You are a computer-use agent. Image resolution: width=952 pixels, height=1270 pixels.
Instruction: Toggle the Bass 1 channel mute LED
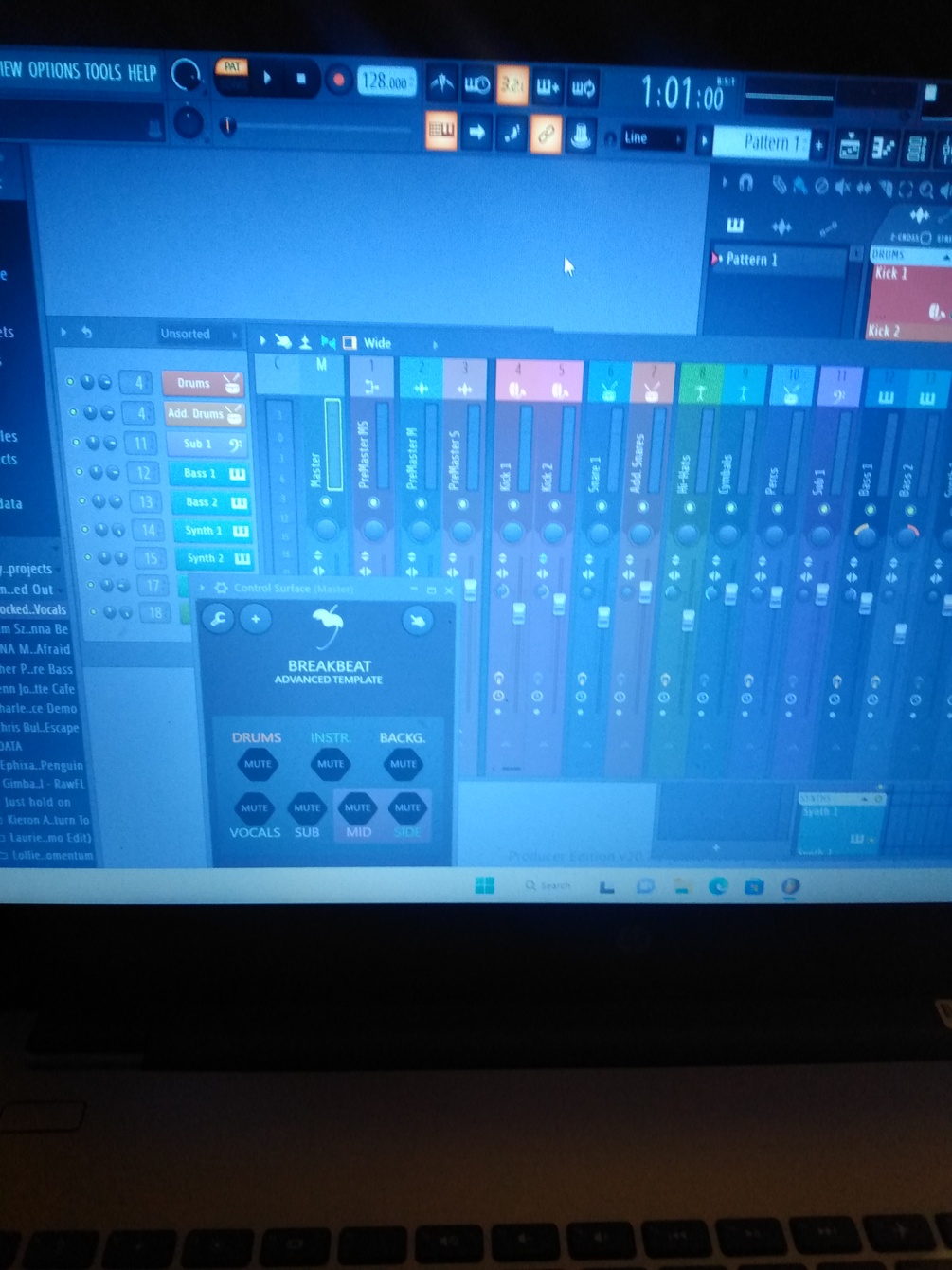click(79, 471)
